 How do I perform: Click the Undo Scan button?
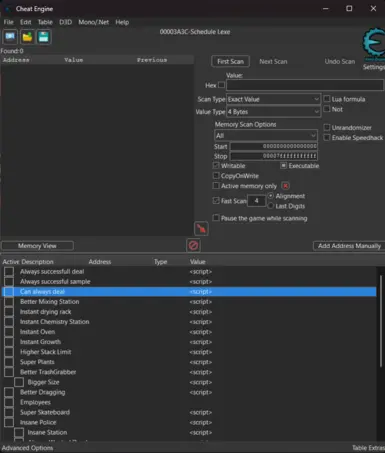click(x=340, y=61)
